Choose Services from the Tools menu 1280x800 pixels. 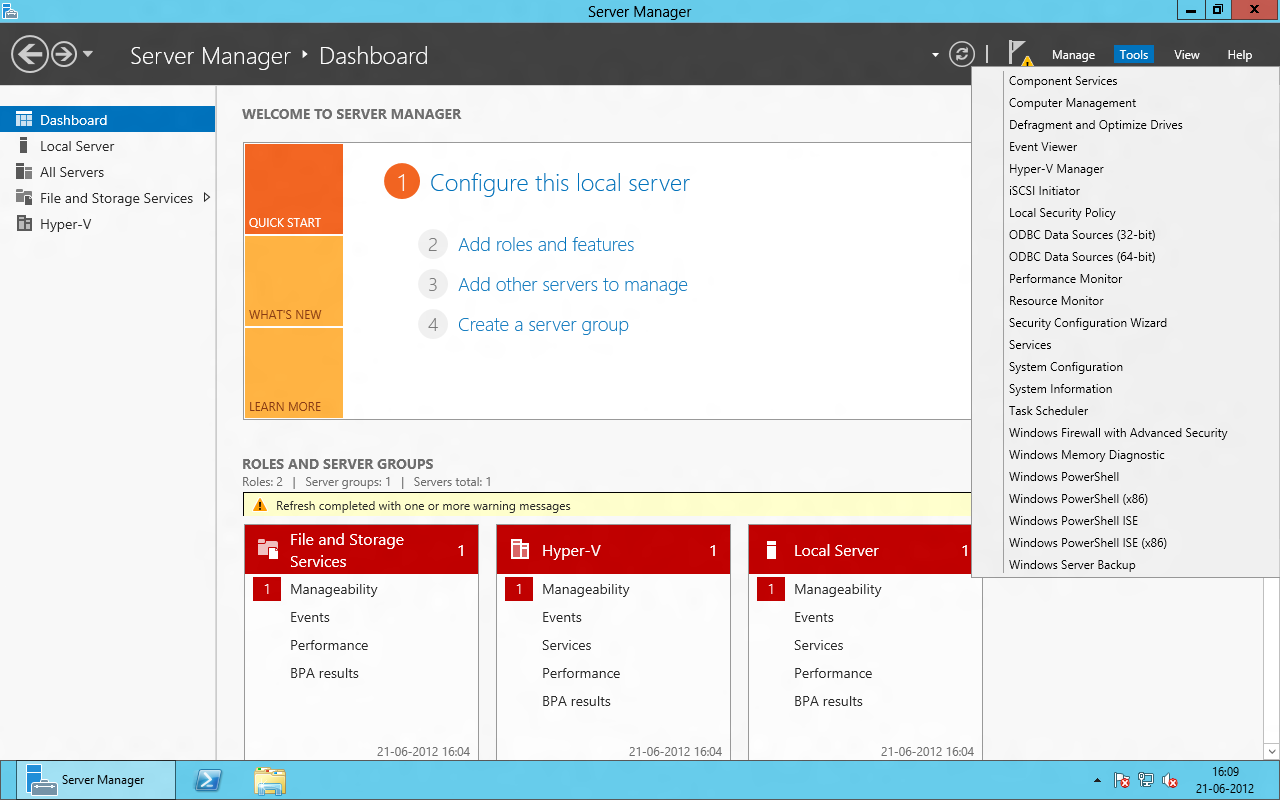point(1030,345)
